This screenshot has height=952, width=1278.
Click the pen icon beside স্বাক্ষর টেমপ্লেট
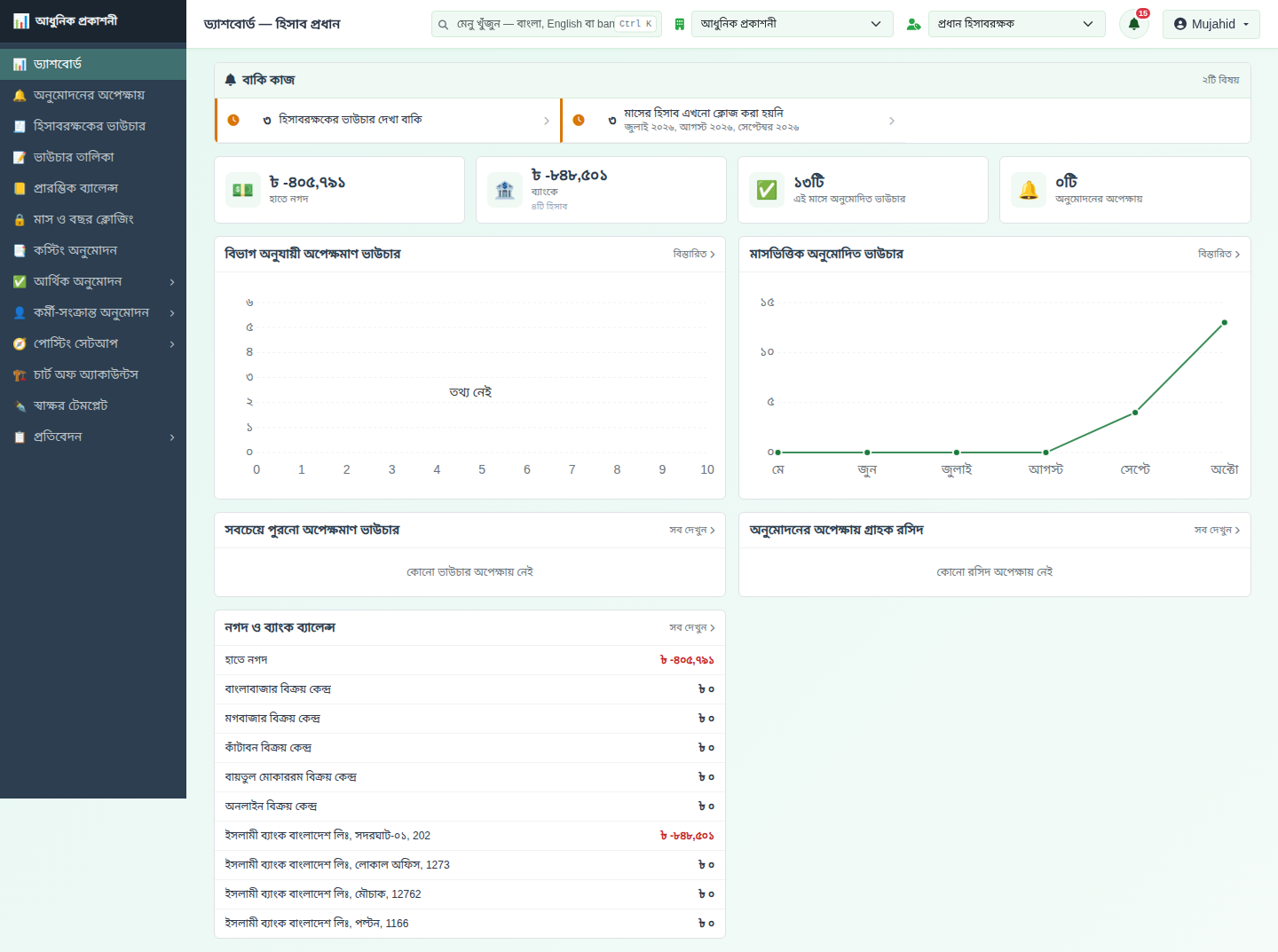pos(20,406)
